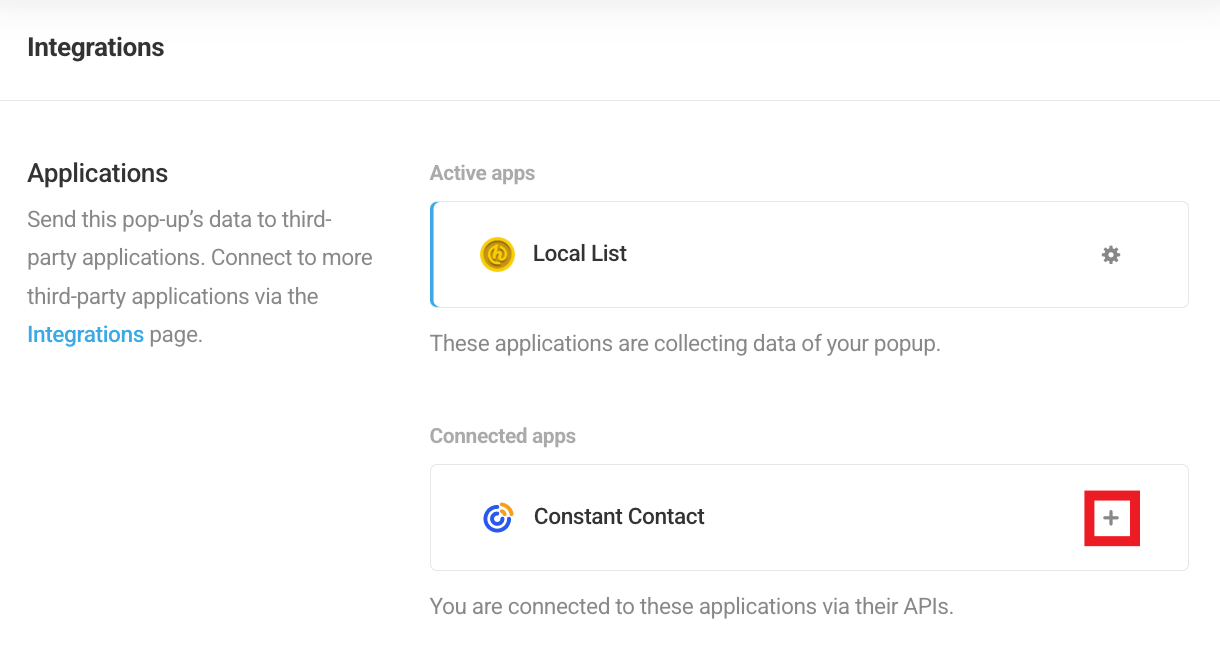Click the Active apps section label

[482, 172]
